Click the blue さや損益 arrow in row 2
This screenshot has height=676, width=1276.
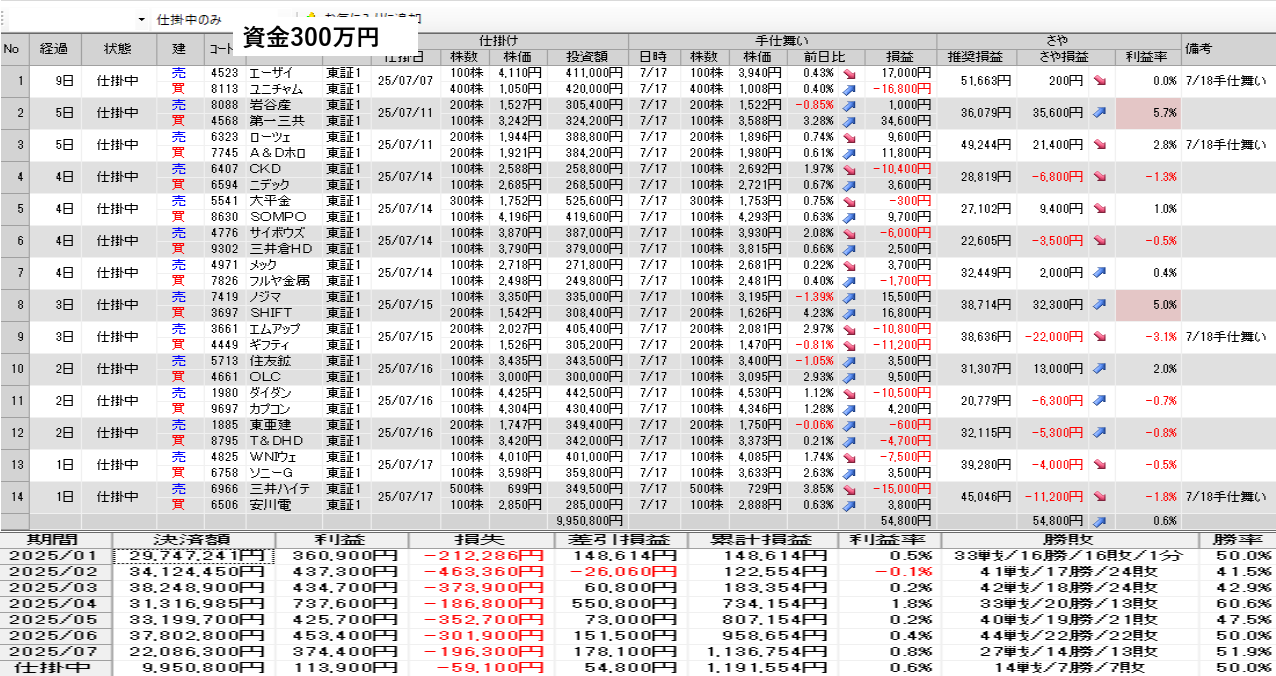(1099, 113)
